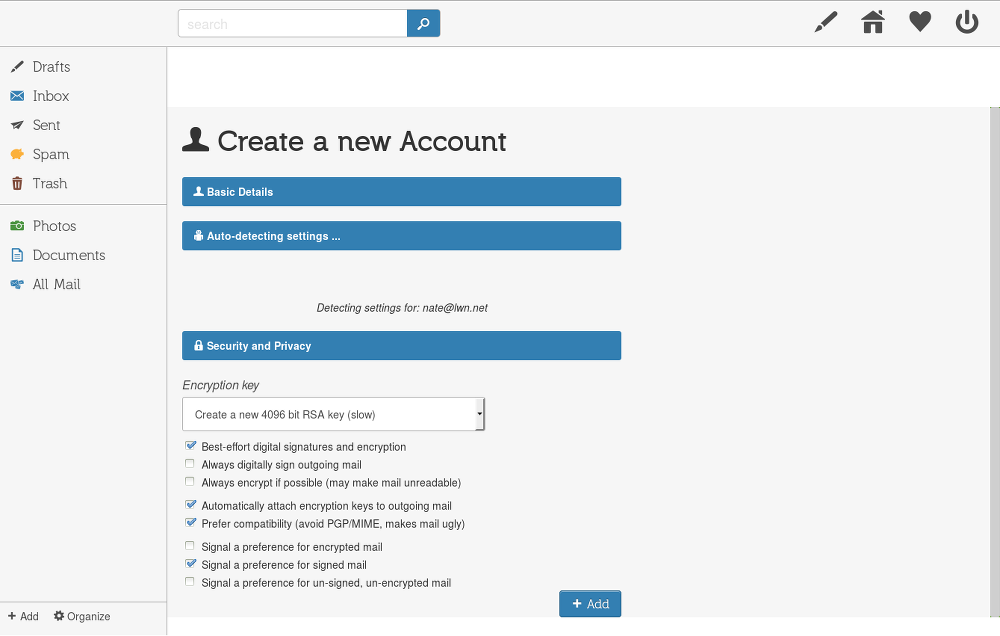Click the vertical scrollbar on the right
This screenshot has width=1000, height=636.
click(994, 360)
